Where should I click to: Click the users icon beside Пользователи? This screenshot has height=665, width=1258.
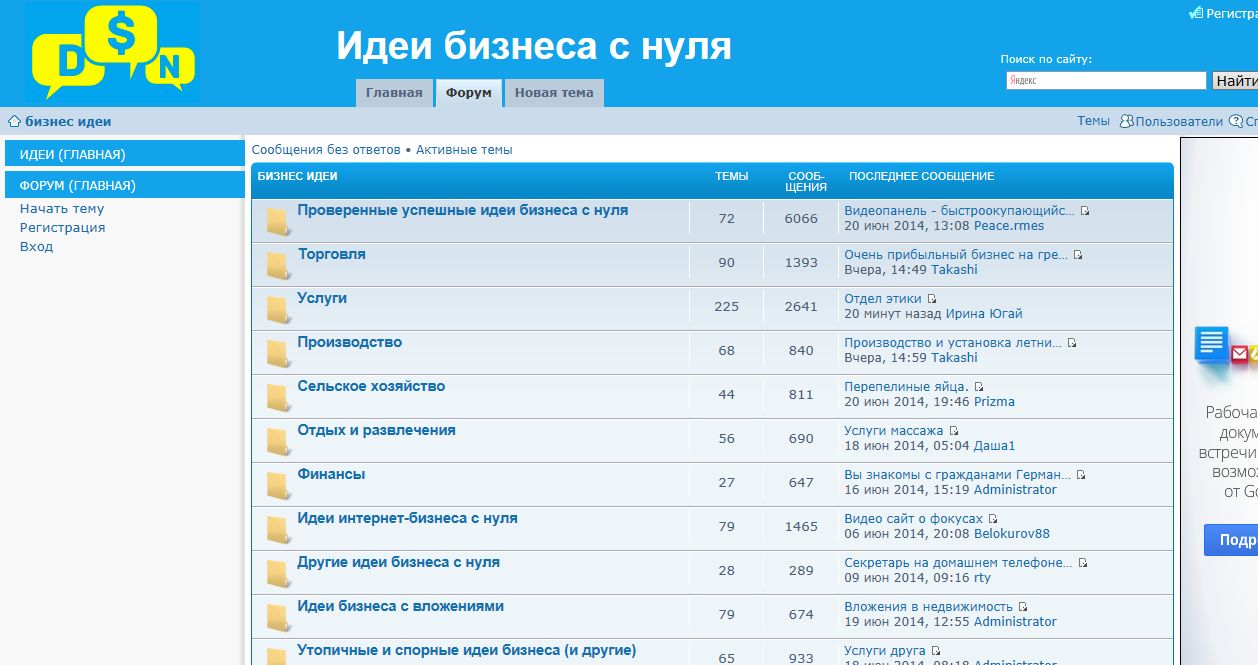[1126, 121]
